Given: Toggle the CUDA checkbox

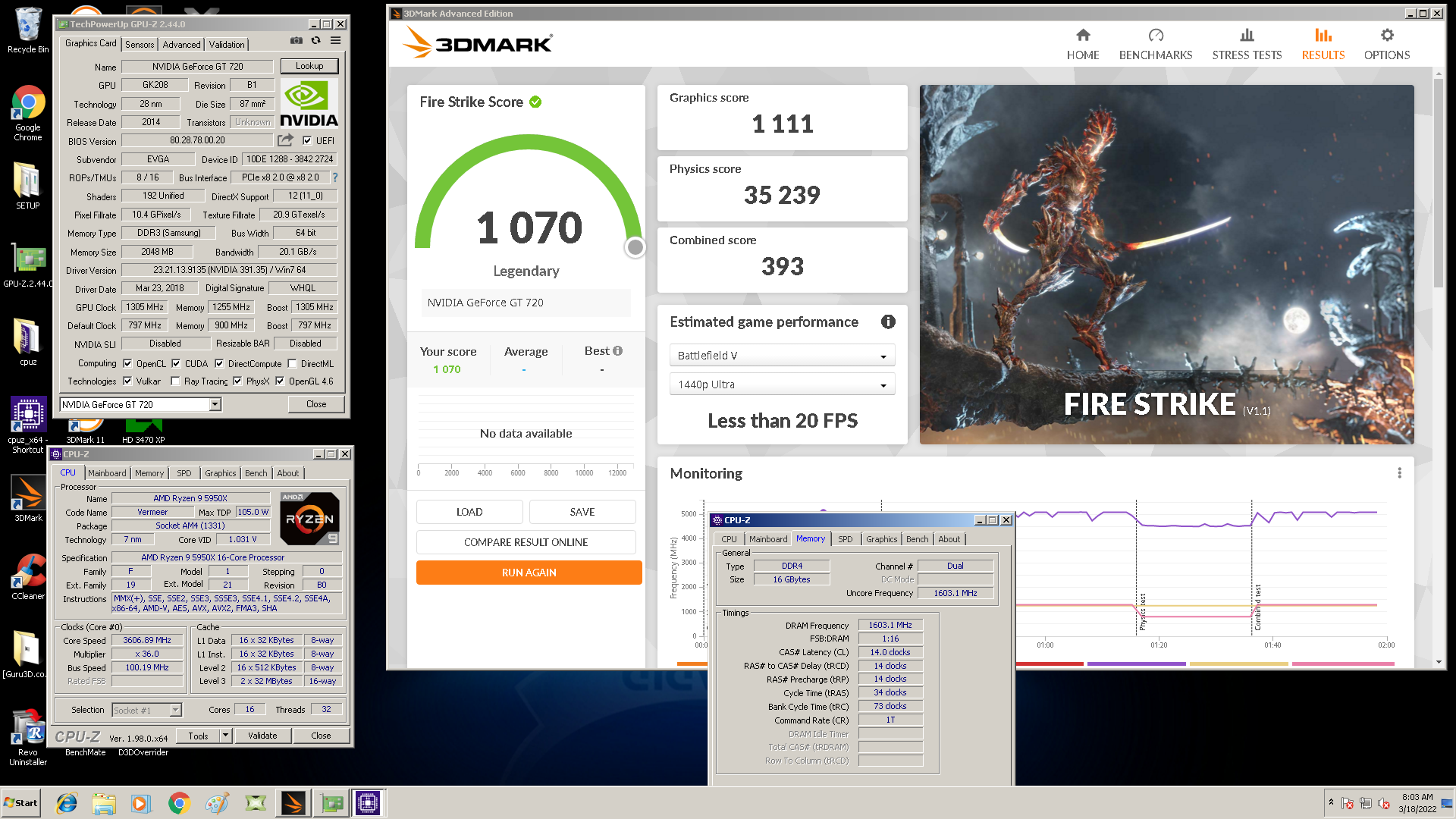Looking at the screenshot, I should [x=176, y=363].
